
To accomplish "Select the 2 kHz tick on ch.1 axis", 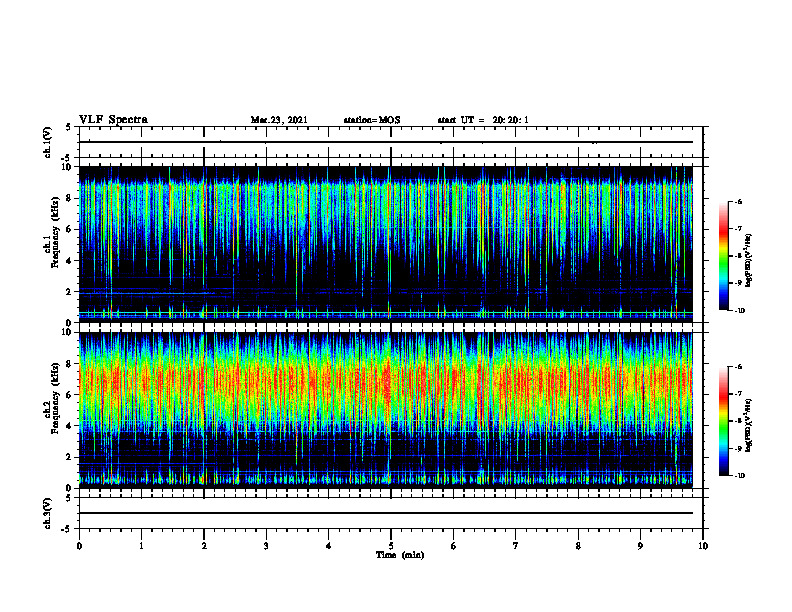I will click(x=70, y=292).
